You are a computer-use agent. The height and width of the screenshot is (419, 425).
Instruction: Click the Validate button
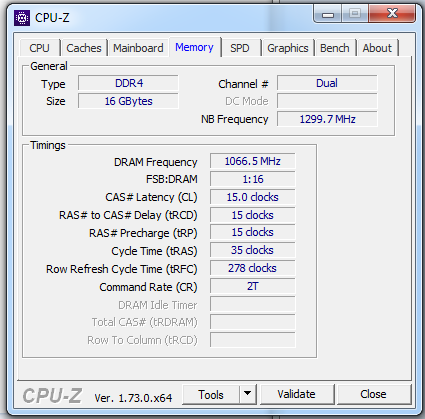(297, 395)
